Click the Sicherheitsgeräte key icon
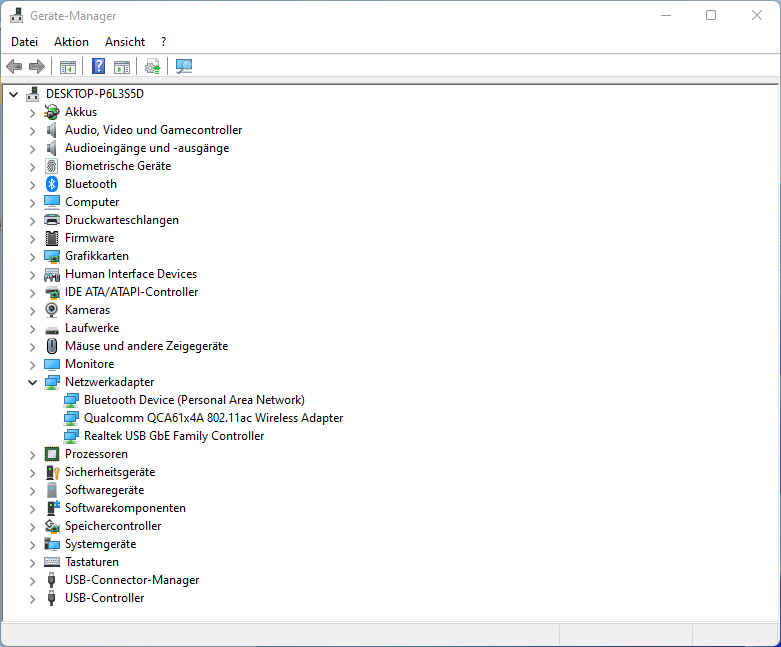 pyautogui.click(x=52, y=472)
